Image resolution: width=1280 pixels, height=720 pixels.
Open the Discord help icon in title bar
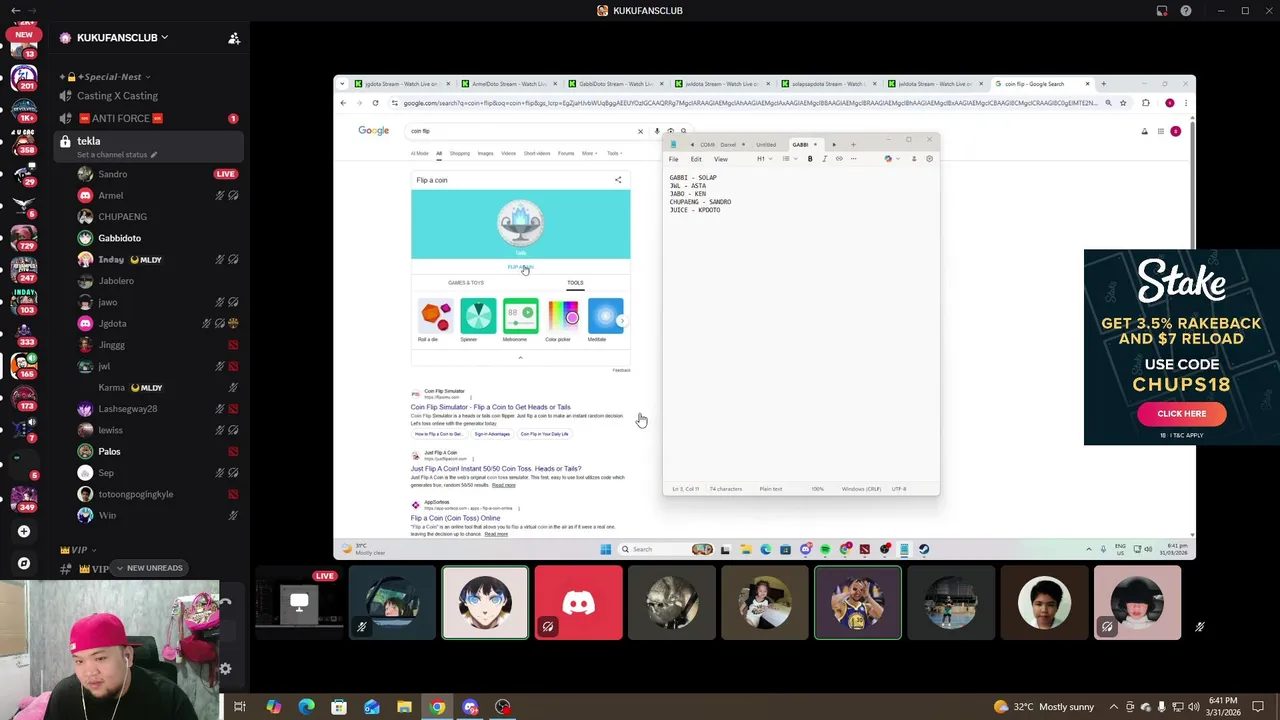[1186, 11]
